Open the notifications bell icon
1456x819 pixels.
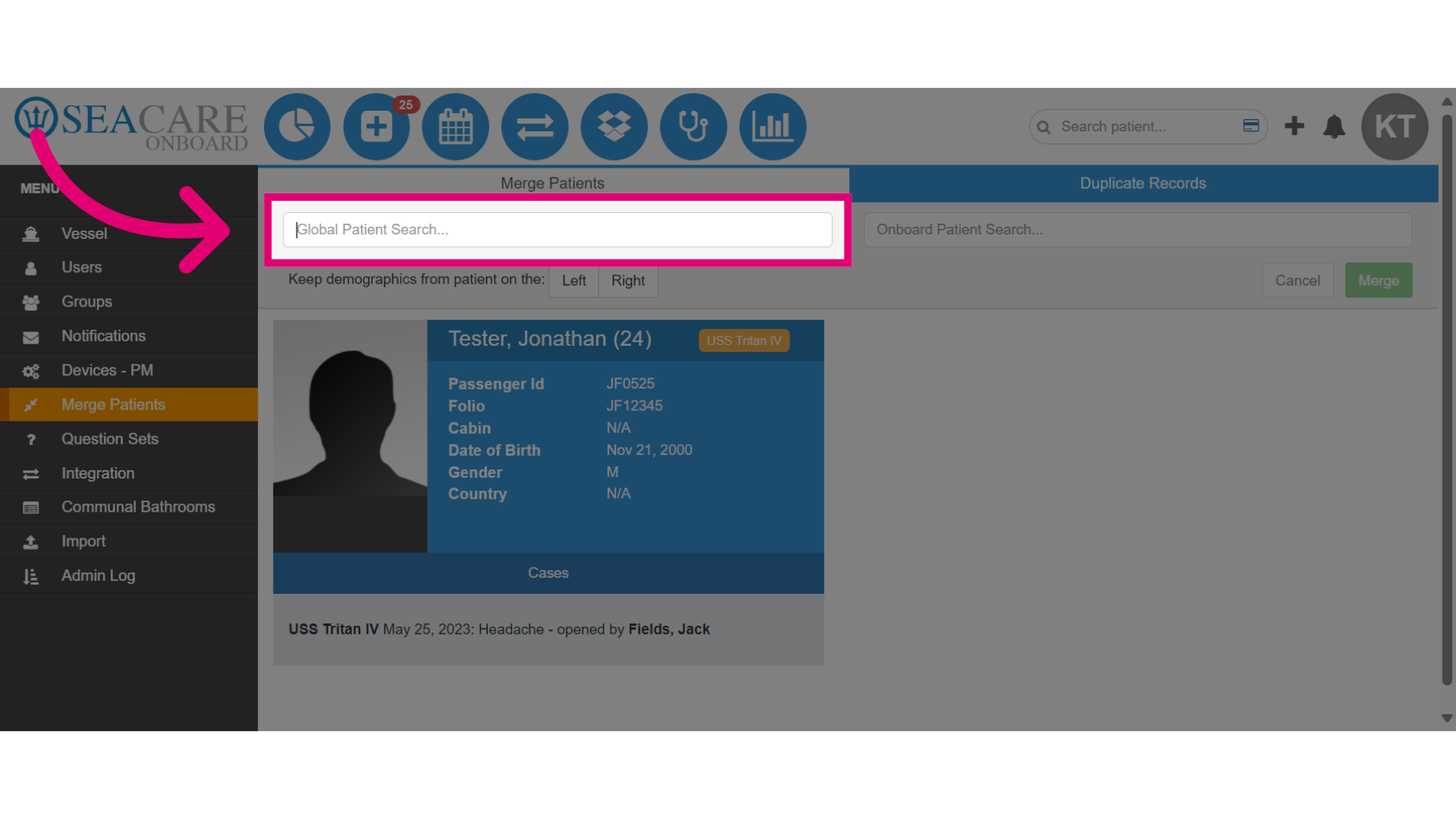1334,127
